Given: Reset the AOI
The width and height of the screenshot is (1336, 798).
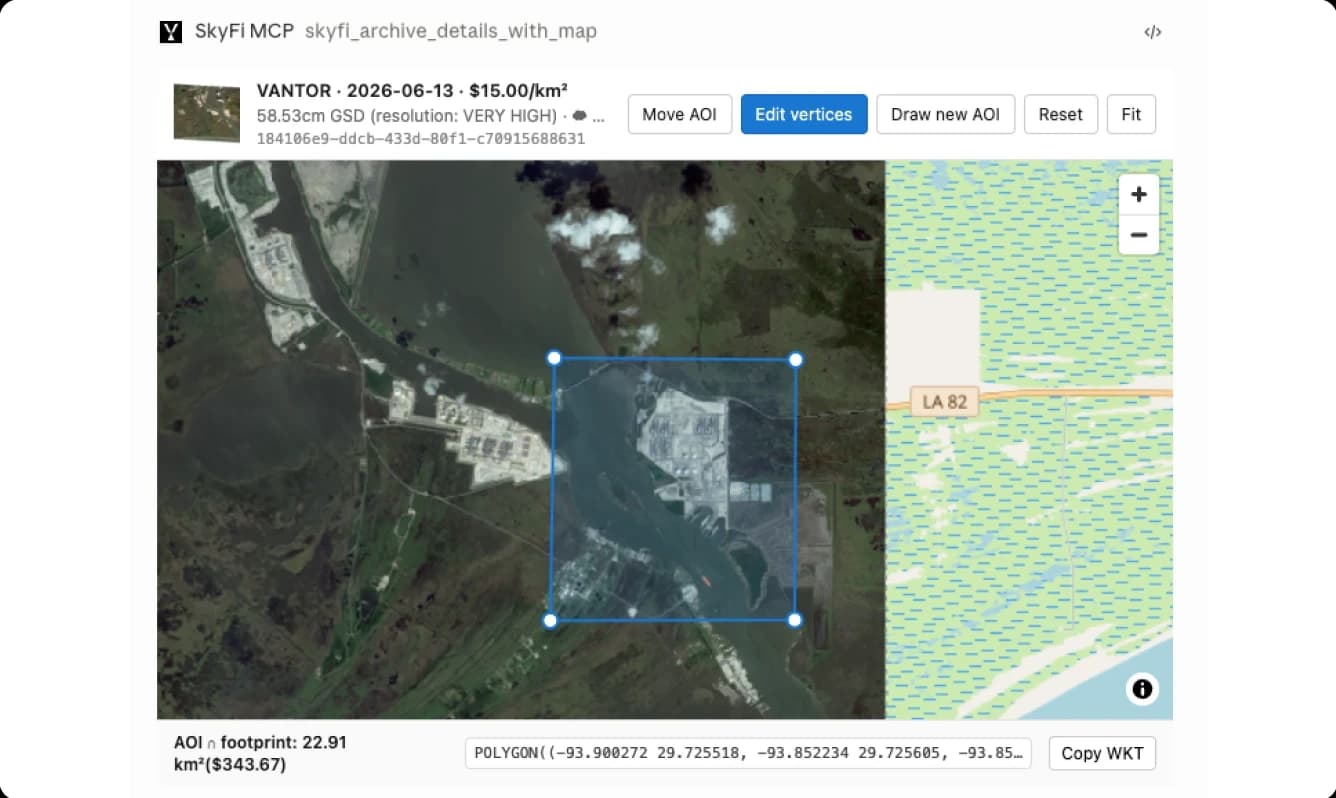Looking at the screenshot, I should coord(1061,114).
